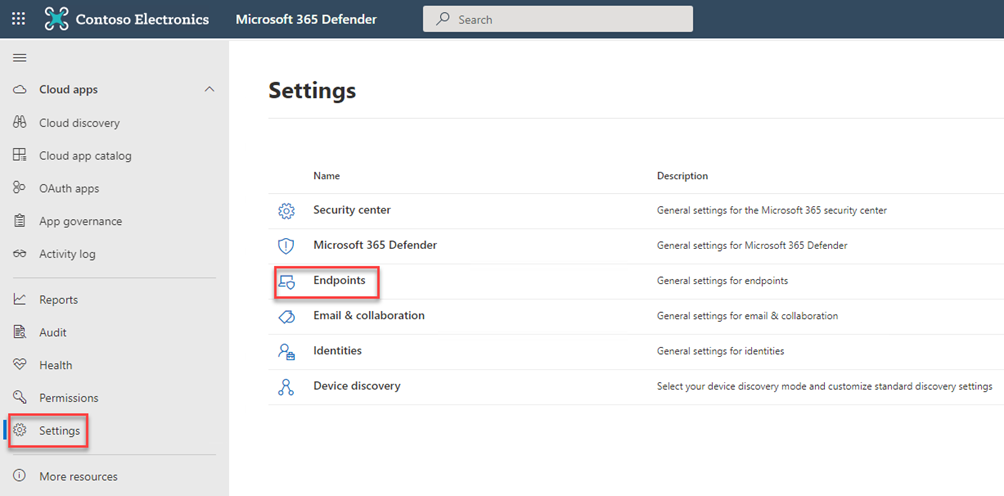Open Security center settings
The width and height of the screenshot is (1004, 496).
point(352,210)
